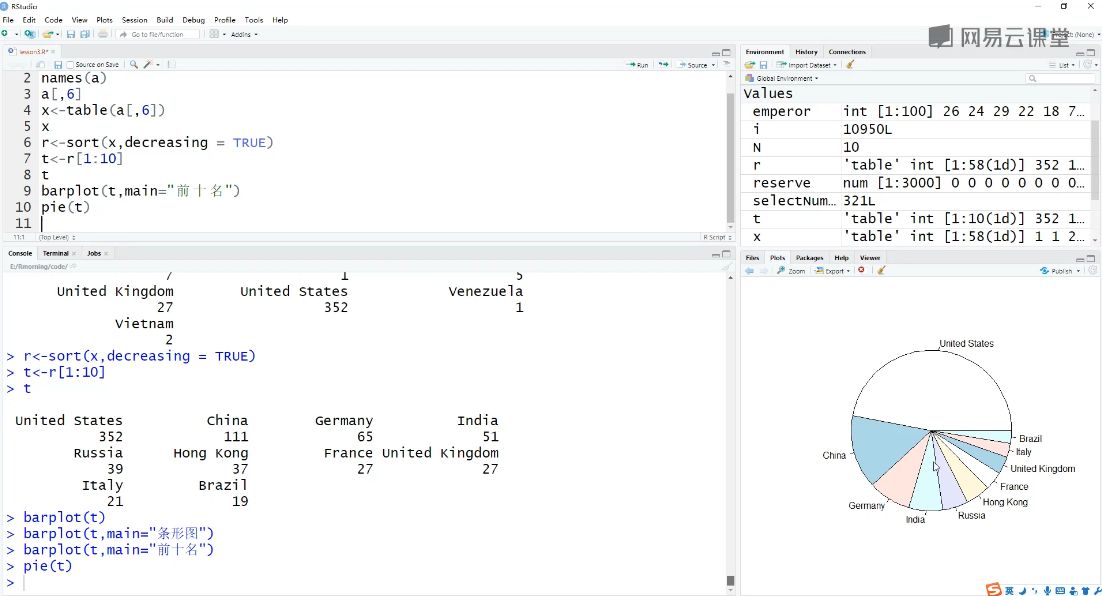This screenshot has width=1102, height=596.
Task: Open the code tools magic wand
Action: [x=148, y=65]
